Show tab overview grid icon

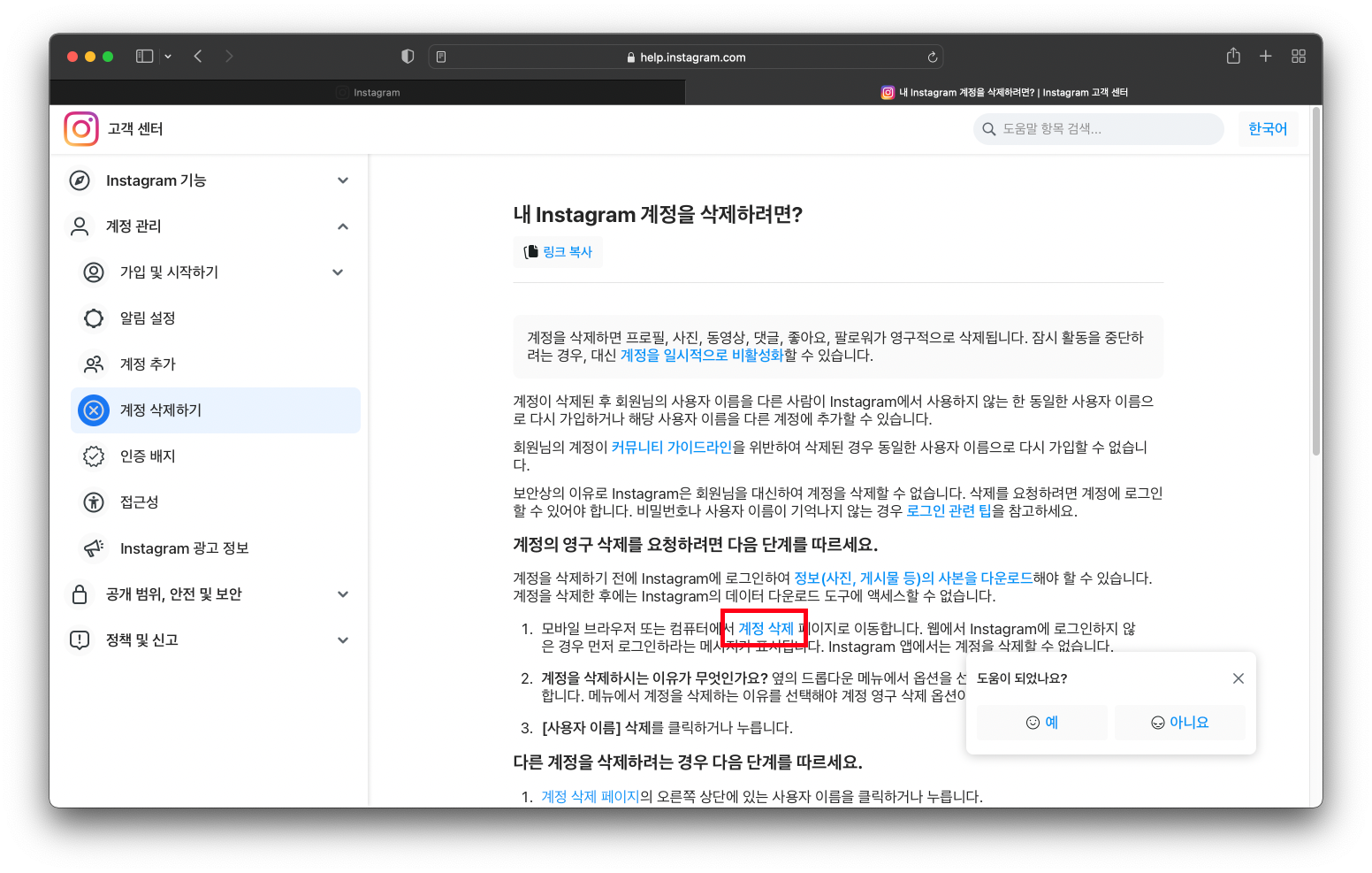[x=1299, y=56]
